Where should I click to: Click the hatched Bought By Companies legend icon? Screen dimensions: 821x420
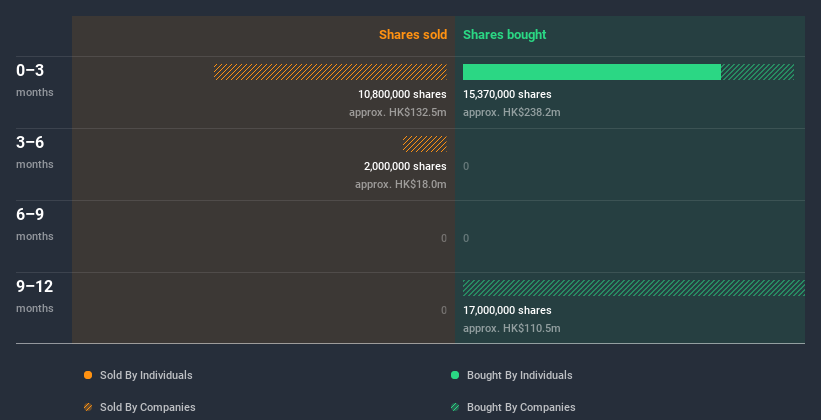(x=455, y=407)
